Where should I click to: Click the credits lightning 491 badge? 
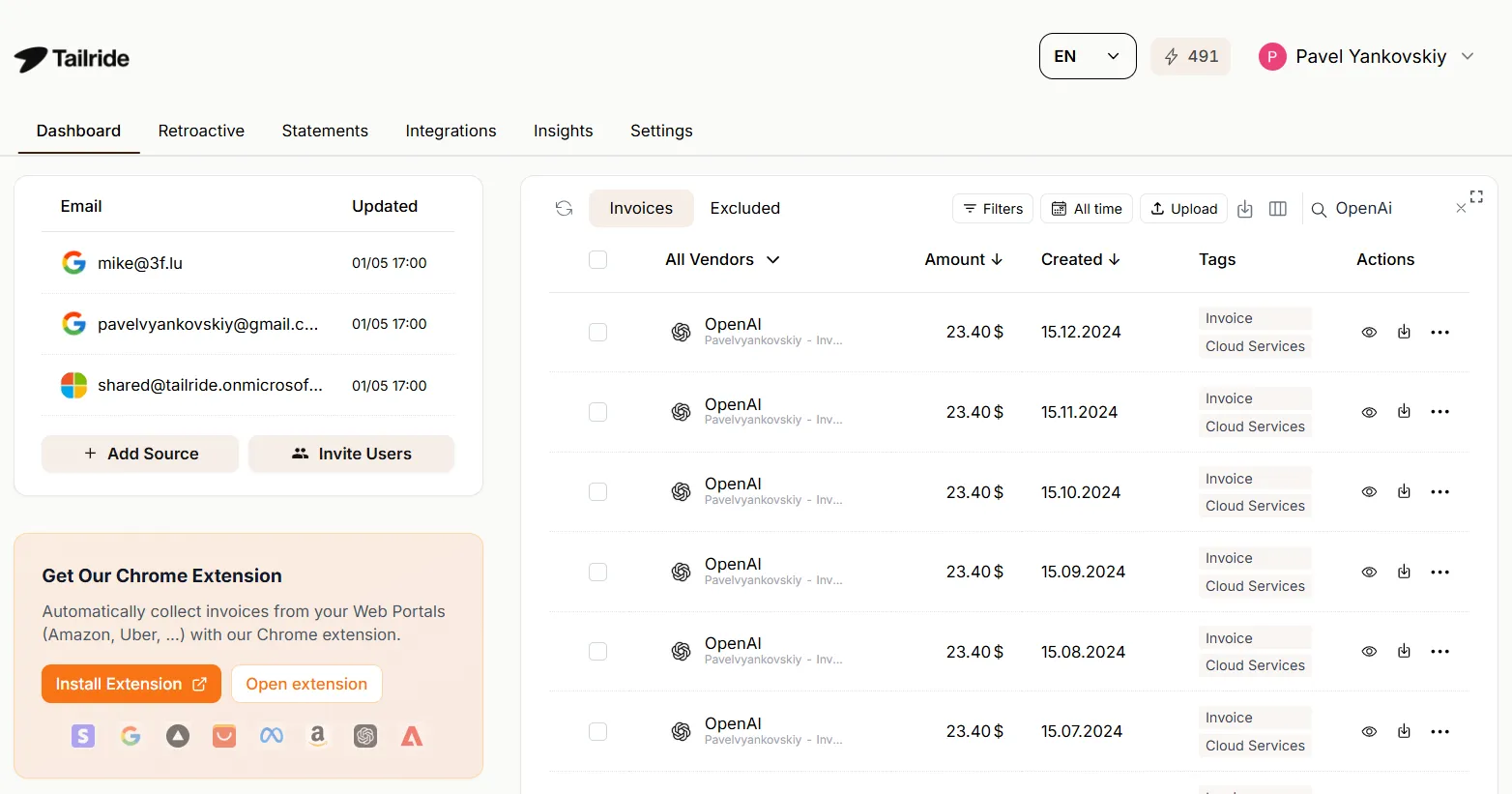(1191, 57)
